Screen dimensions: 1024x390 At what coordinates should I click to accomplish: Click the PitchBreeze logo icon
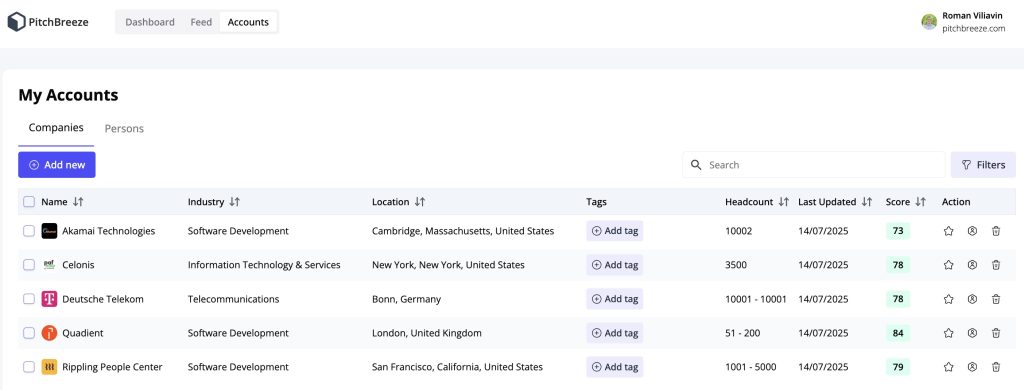coord(16,22)
